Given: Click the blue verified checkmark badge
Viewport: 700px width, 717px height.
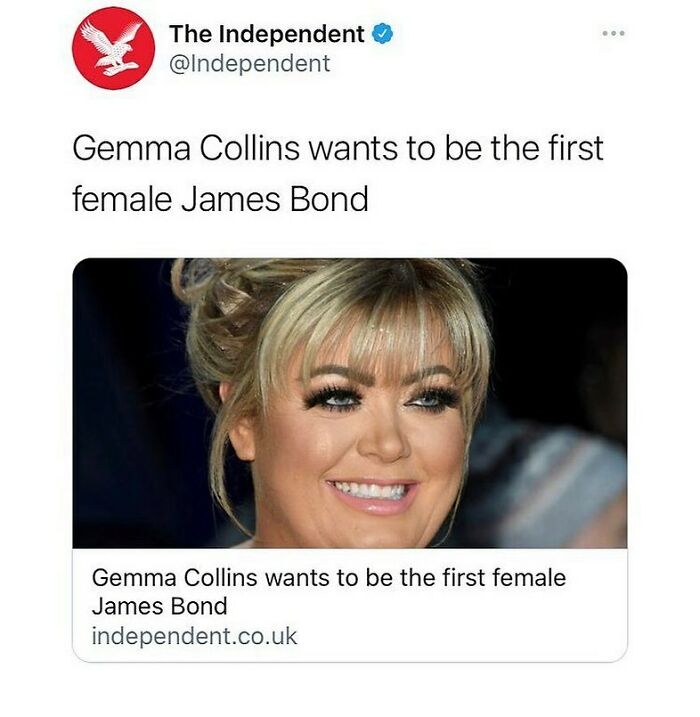Looking at the screenshot, I should click(382, 34).
